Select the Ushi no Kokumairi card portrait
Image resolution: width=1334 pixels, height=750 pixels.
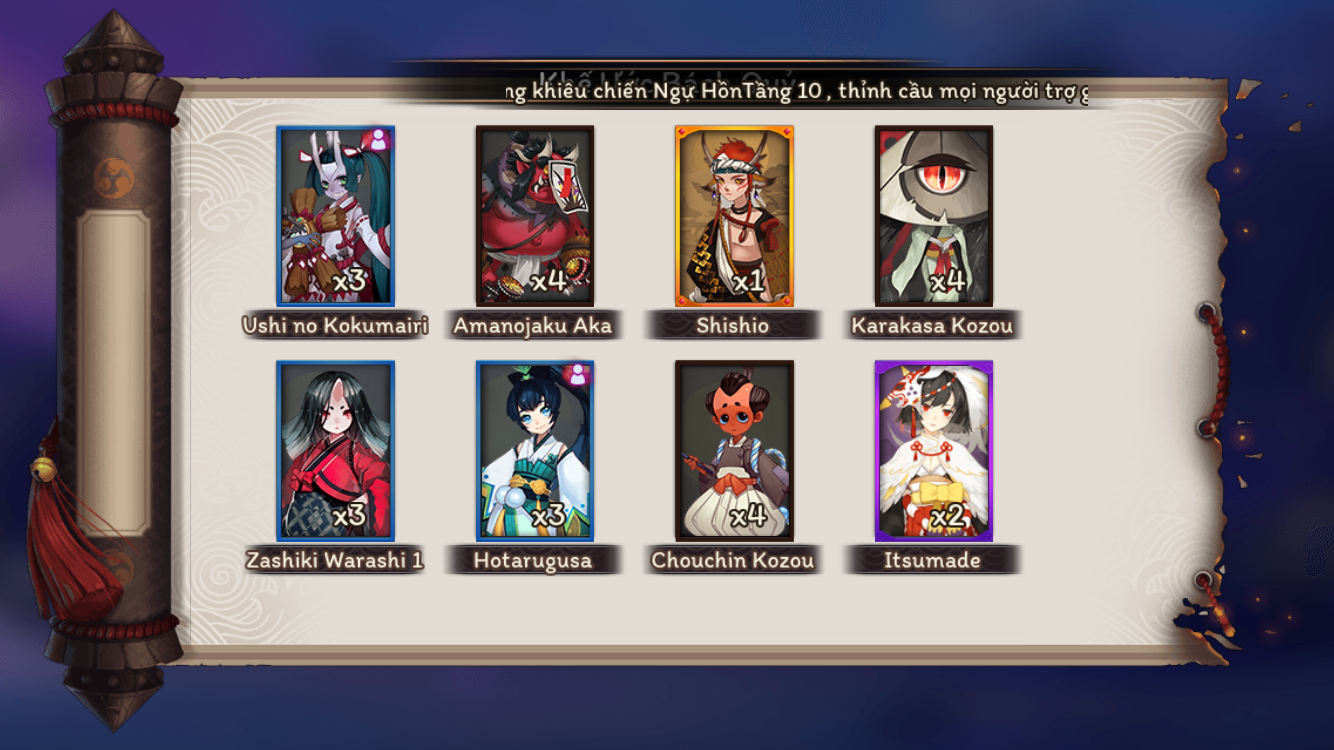[x=335, y=215]
